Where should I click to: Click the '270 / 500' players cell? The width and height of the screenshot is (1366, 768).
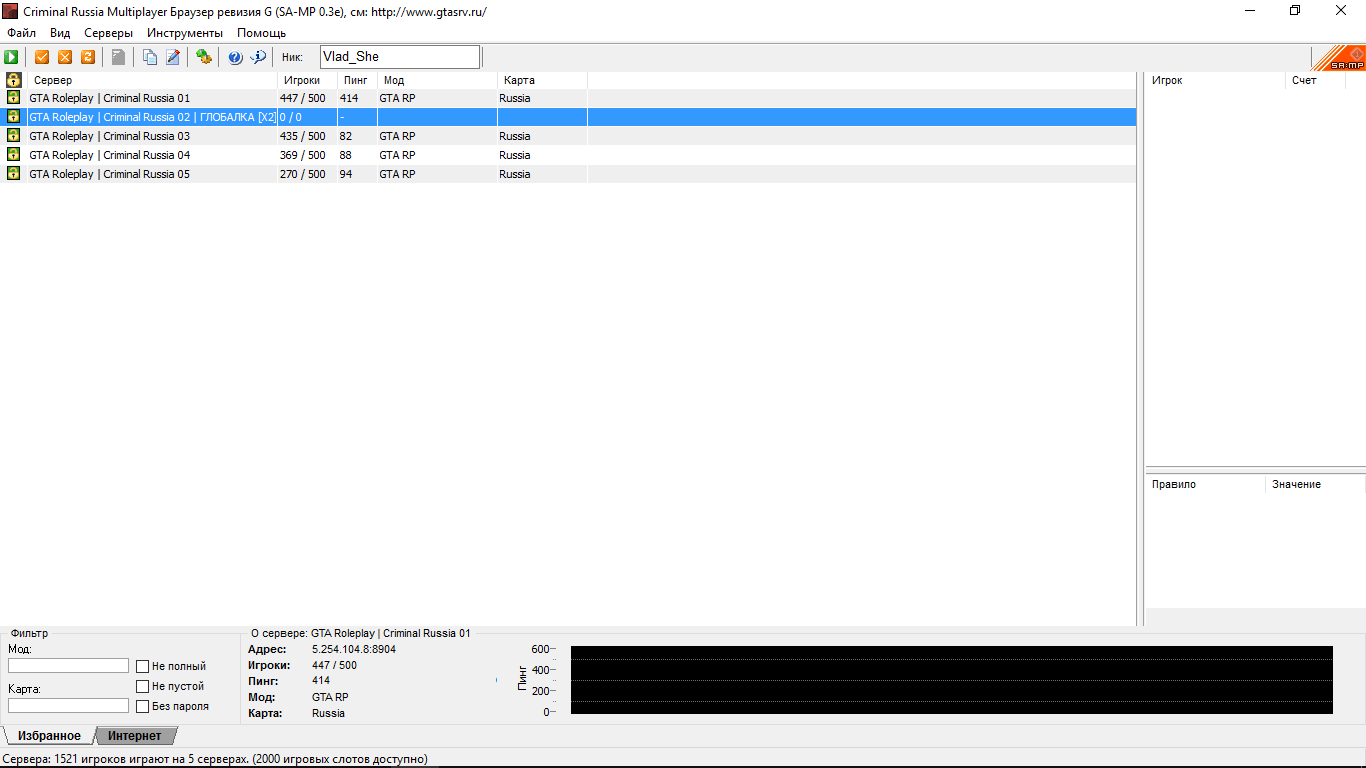click(x=302, y=174)
